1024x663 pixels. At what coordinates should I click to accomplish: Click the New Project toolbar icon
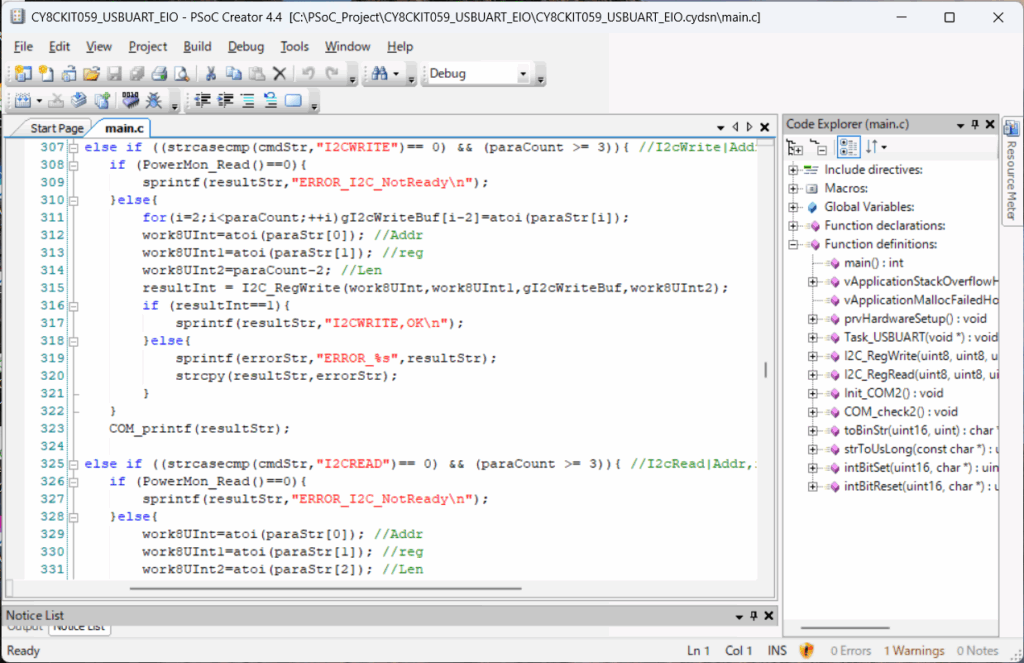click(x=24, y=74)
